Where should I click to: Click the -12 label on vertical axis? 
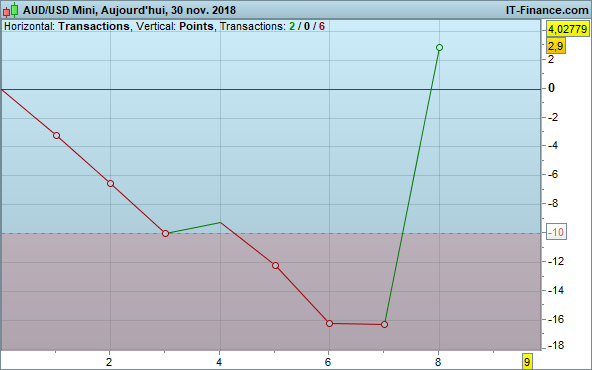coord(556,261)
